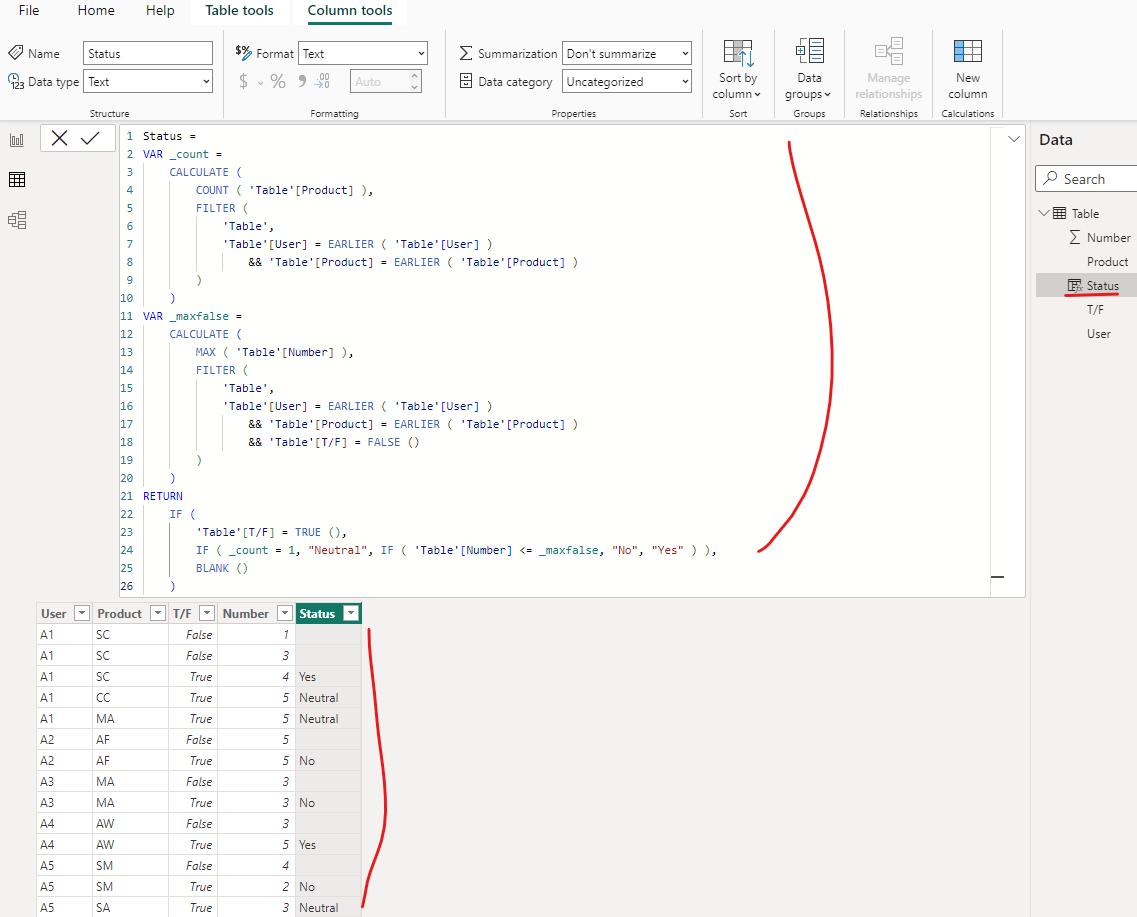This screenshot has height=917, width=1137.
Task: Select the Product field in Data pane
Action: coord(1107,261)
